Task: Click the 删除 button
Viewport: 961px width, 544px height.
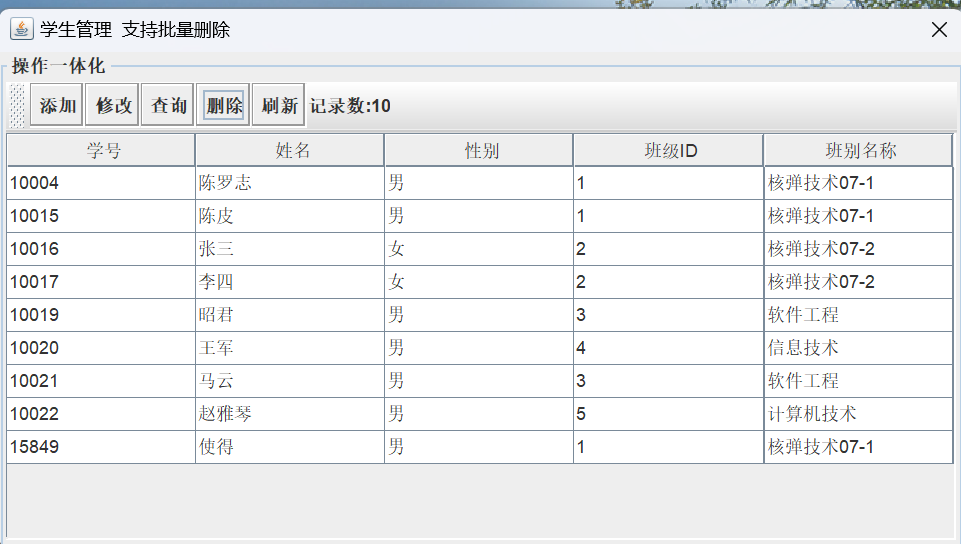Action: pos(223,105)
